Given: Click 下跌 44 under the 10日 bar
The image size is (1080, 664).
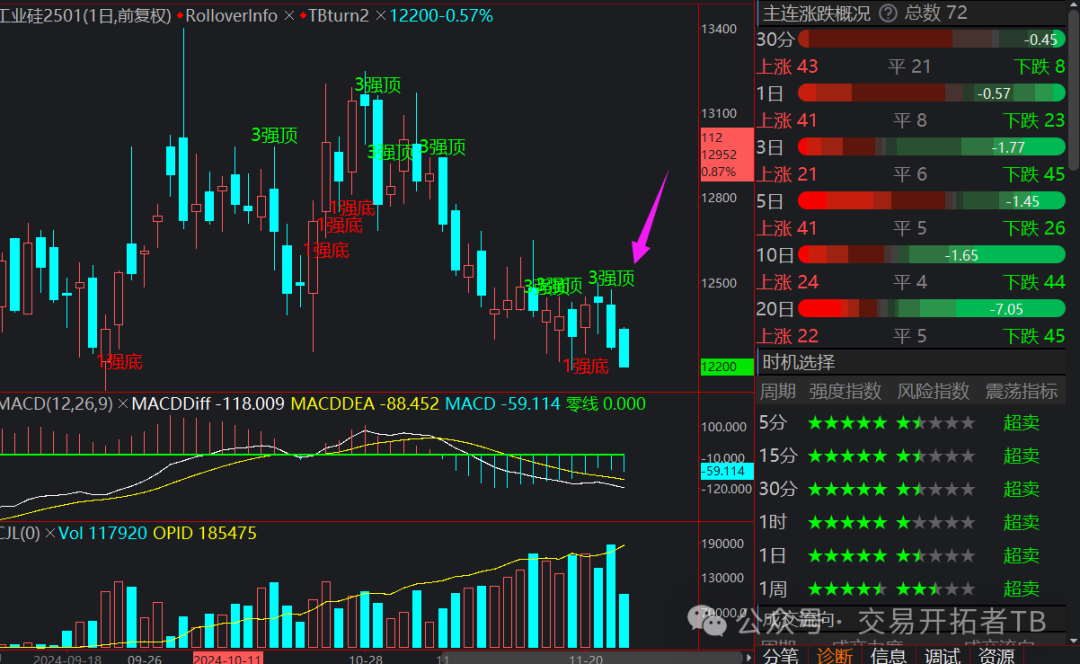Looking at the screenshot, I should click(1035, 282).
